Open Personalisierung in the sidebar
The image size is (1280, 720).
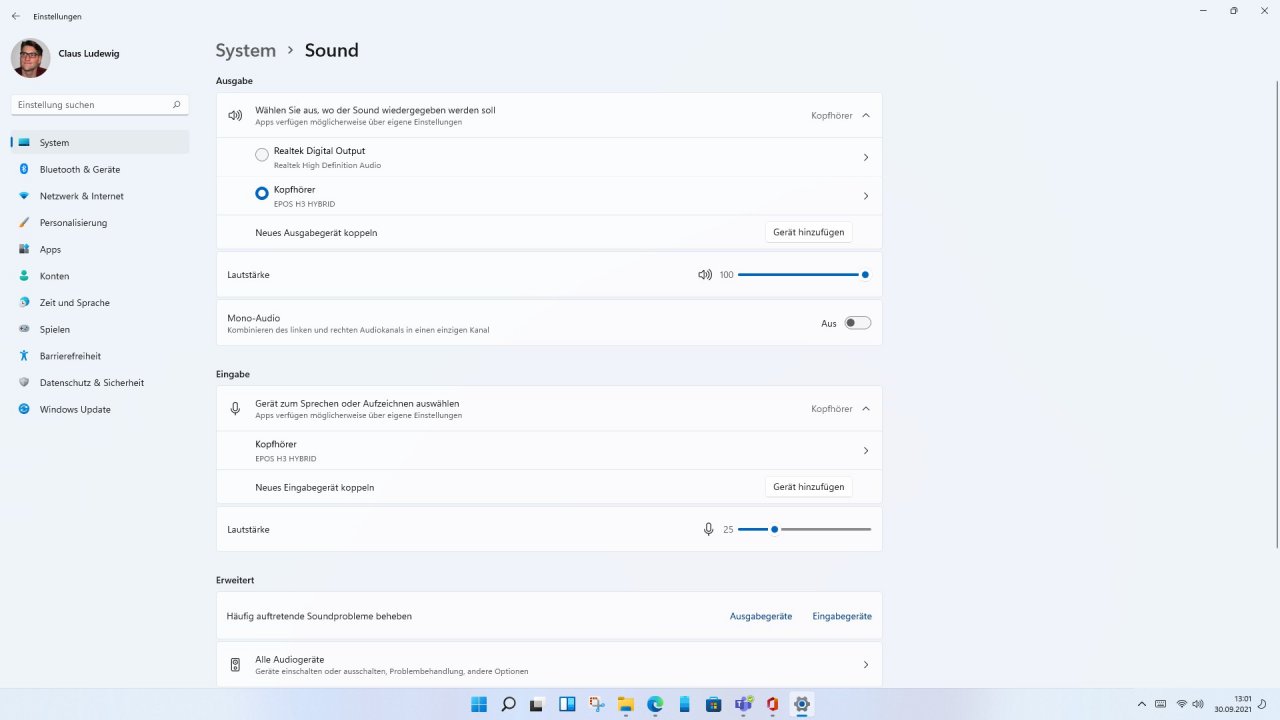coord(99,223)
